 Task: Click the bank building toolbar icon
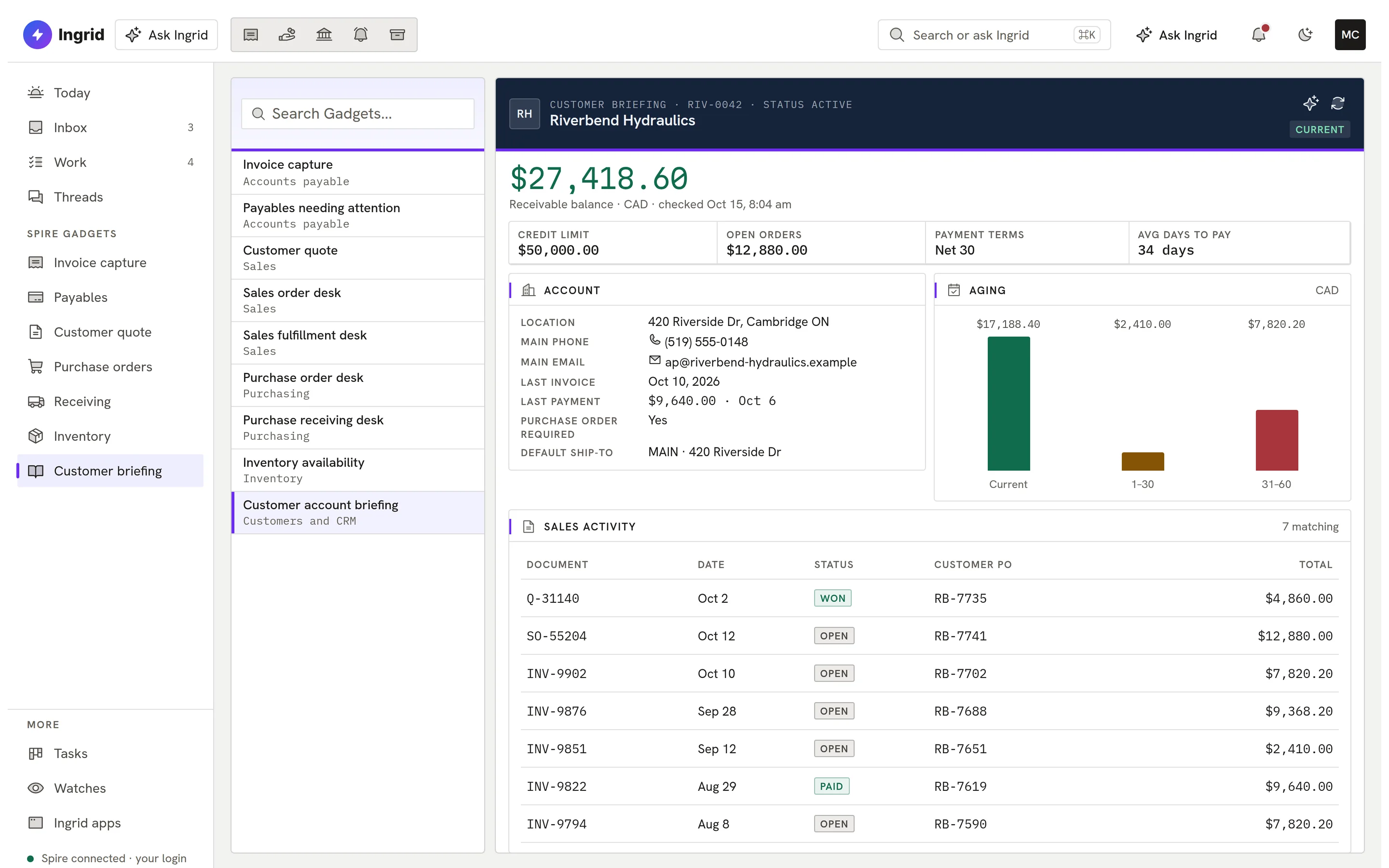(324, 35)
